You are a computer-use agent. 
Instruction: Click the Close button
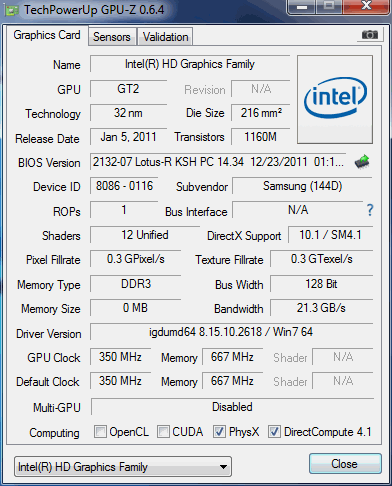click(x=345, y=464)
